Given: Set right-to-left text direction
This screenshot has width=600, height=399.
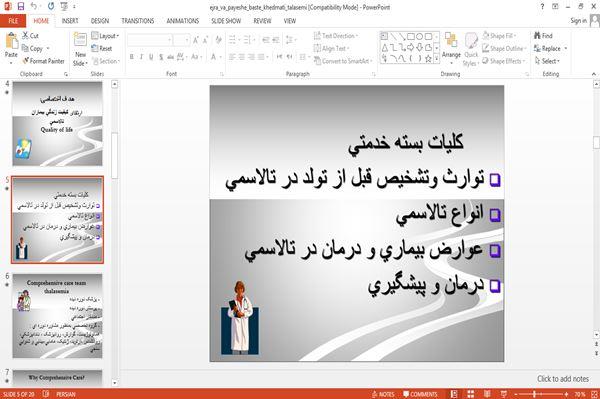Looking at the screenshot, I should tap(289, 57).
